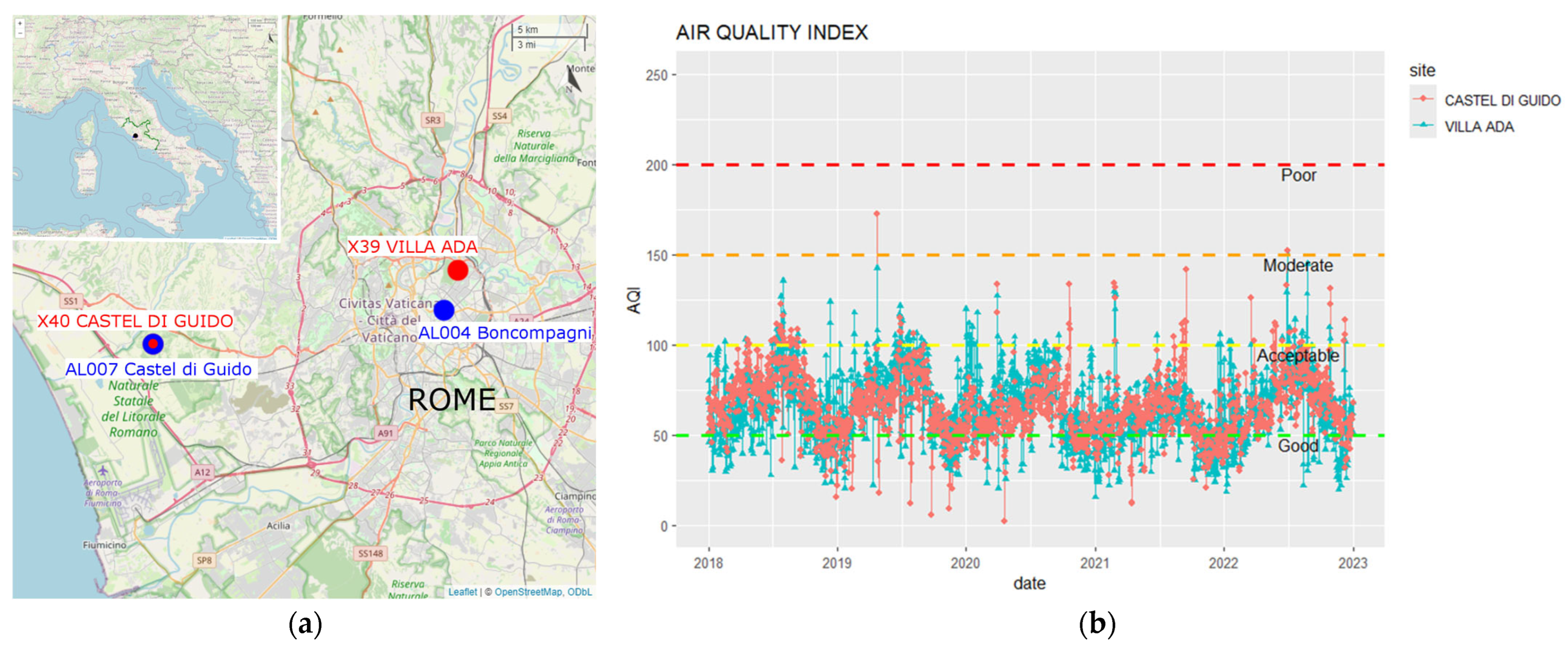Viewport: 1568px width, 650px height.
Task: Open the OpenStreetMap attribution link
Action: pyautogui.click(x=528, y=591)
